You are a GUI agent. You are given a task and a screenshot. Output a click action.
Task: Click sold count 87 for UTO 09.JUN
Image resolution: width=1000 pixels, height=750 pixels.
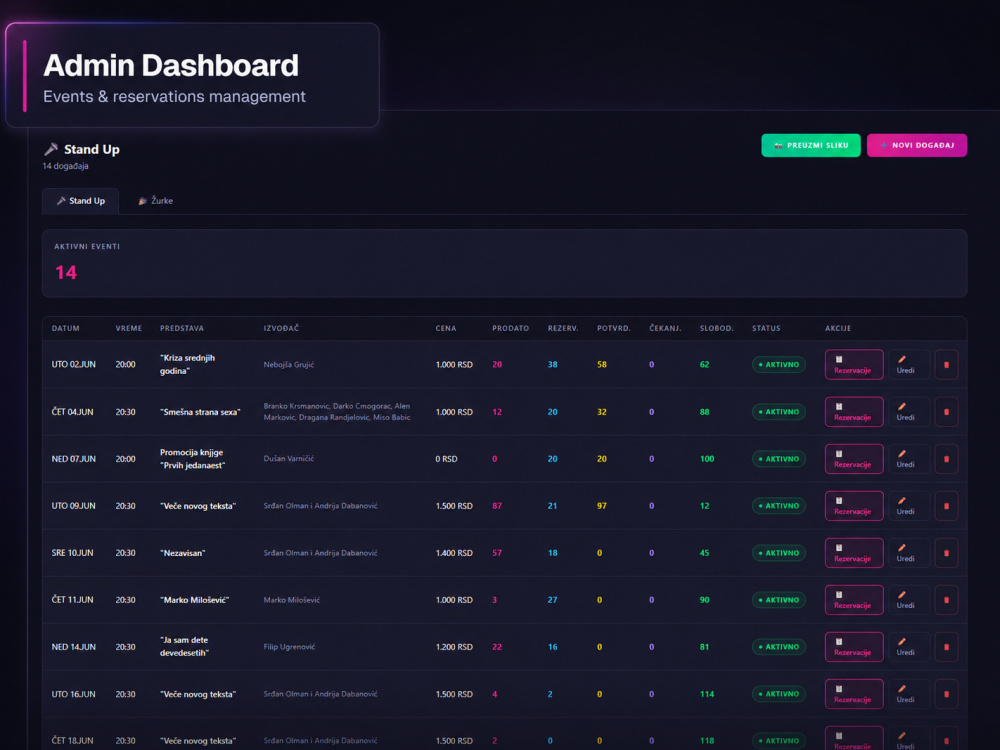tap(497, 506)
